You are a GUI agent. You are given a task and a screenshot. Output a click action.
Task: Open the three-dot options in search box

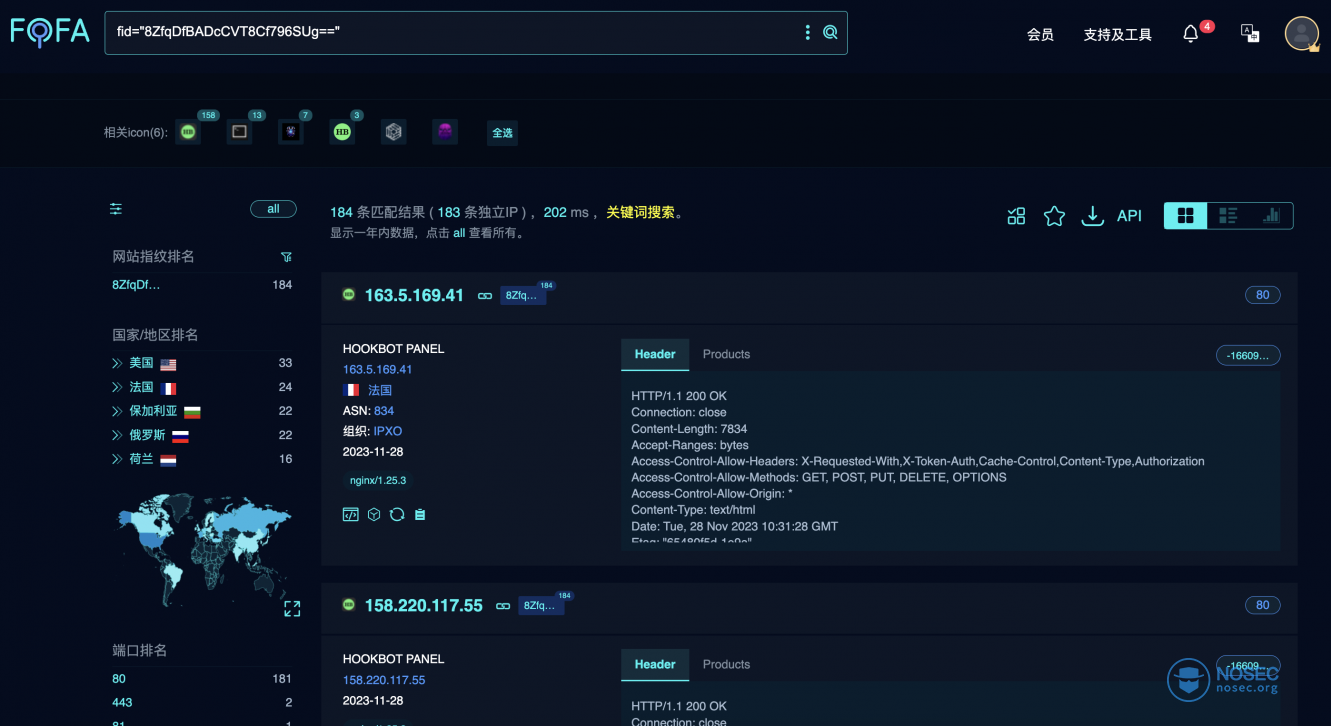pos(808,33)
